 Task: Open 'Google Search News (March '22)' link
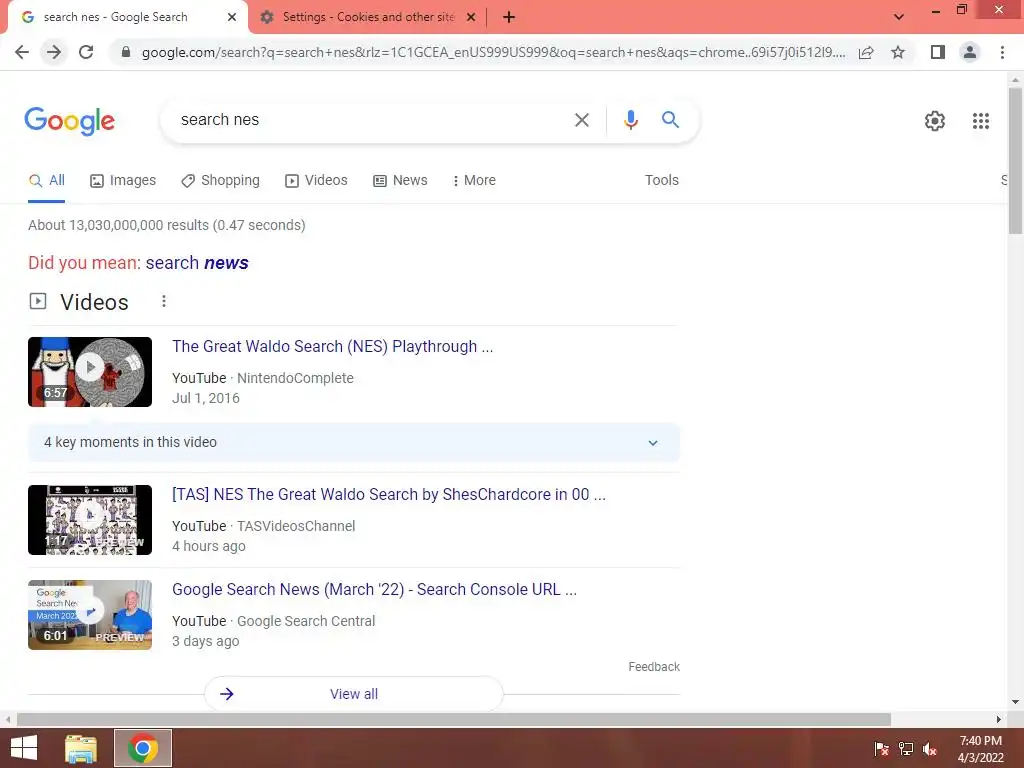[x=374, y=589]
